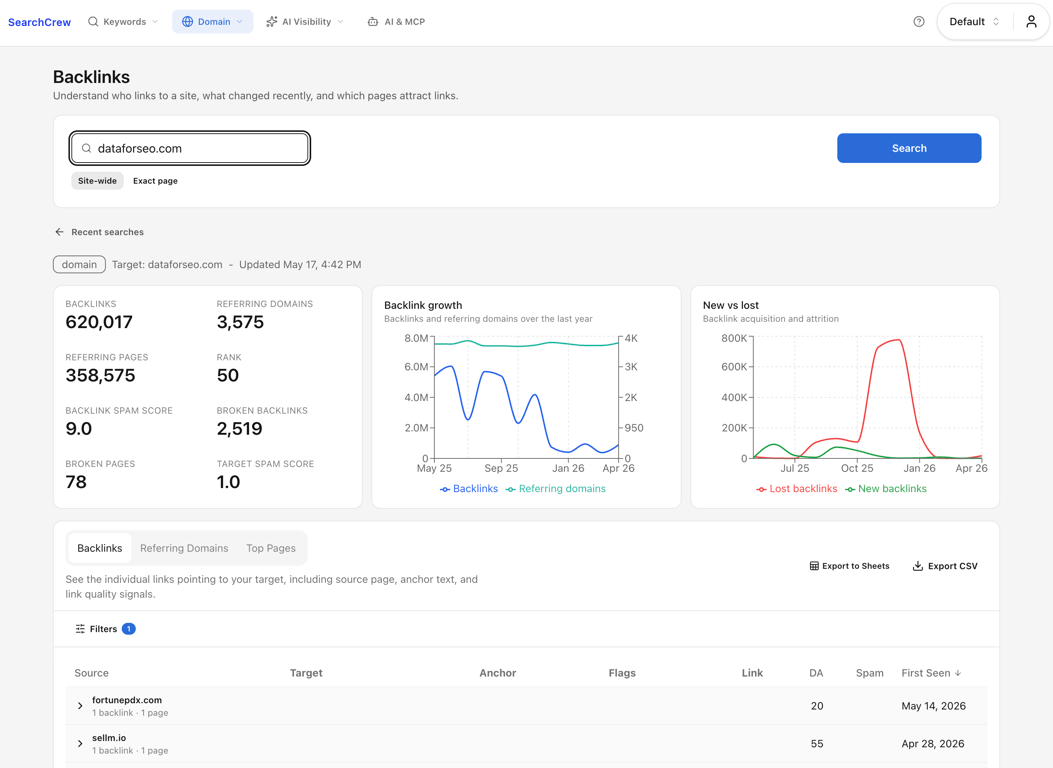Toggle the New backlinks legend series

886,489
